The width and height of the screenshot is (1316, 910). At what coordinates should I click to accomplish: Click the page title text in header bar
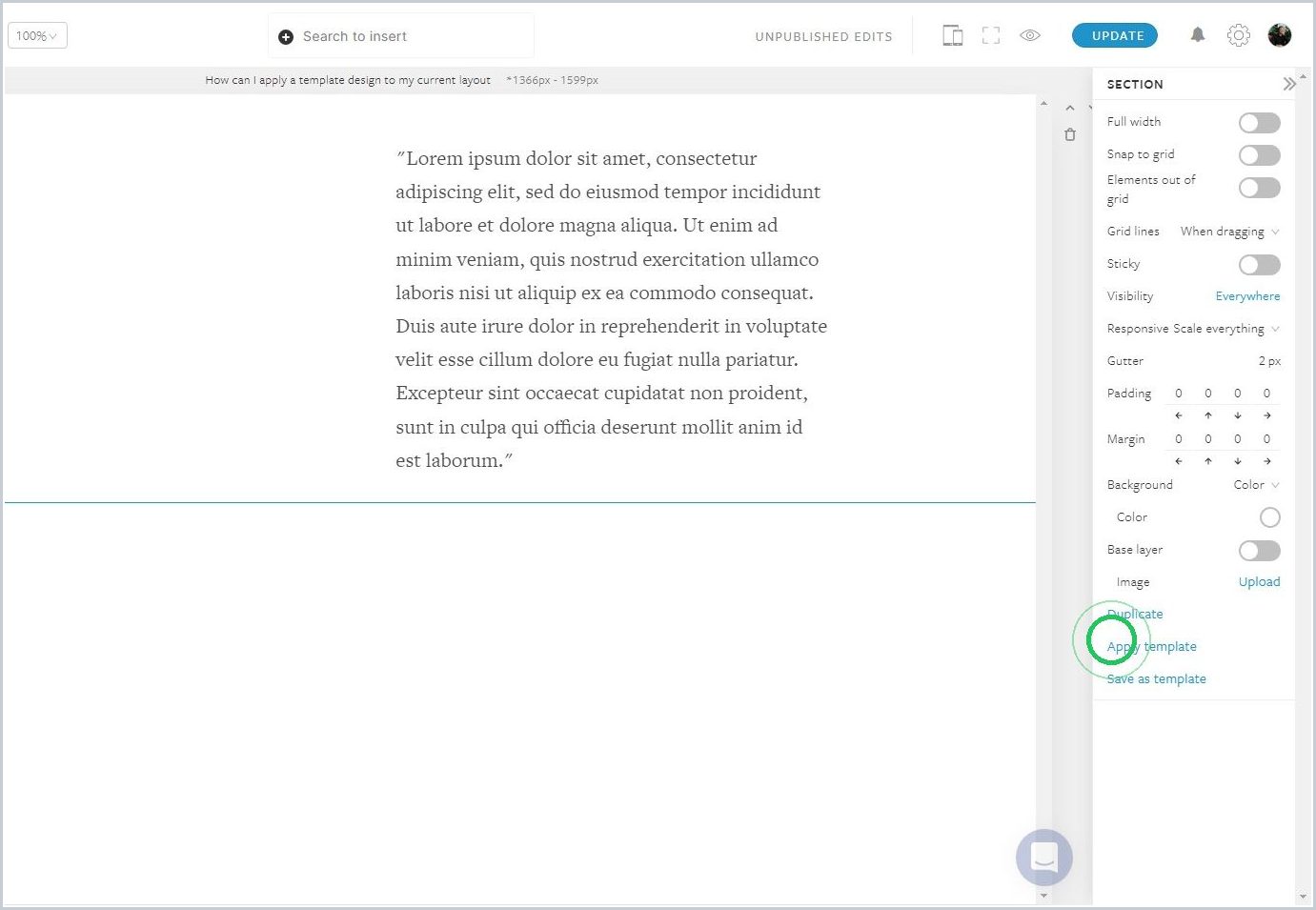point(348,80)
